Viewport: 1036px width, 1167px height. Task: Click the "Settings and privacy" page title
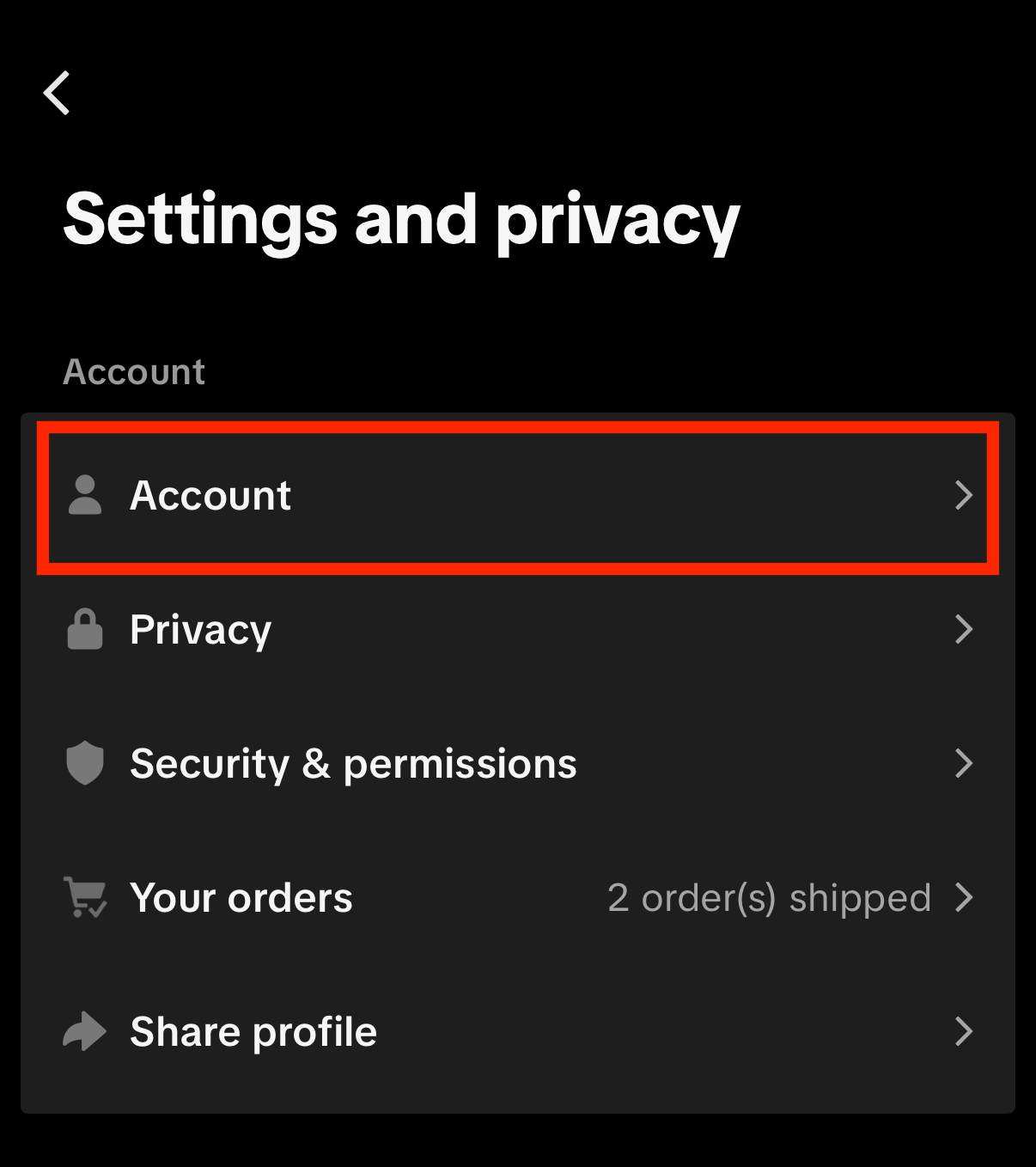[x=401, y=220]
